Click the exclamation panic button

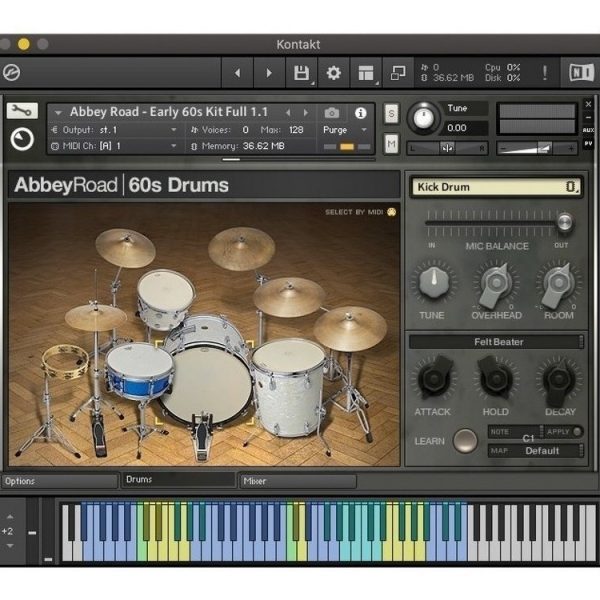pyautogui.click(x=545, y=72)
